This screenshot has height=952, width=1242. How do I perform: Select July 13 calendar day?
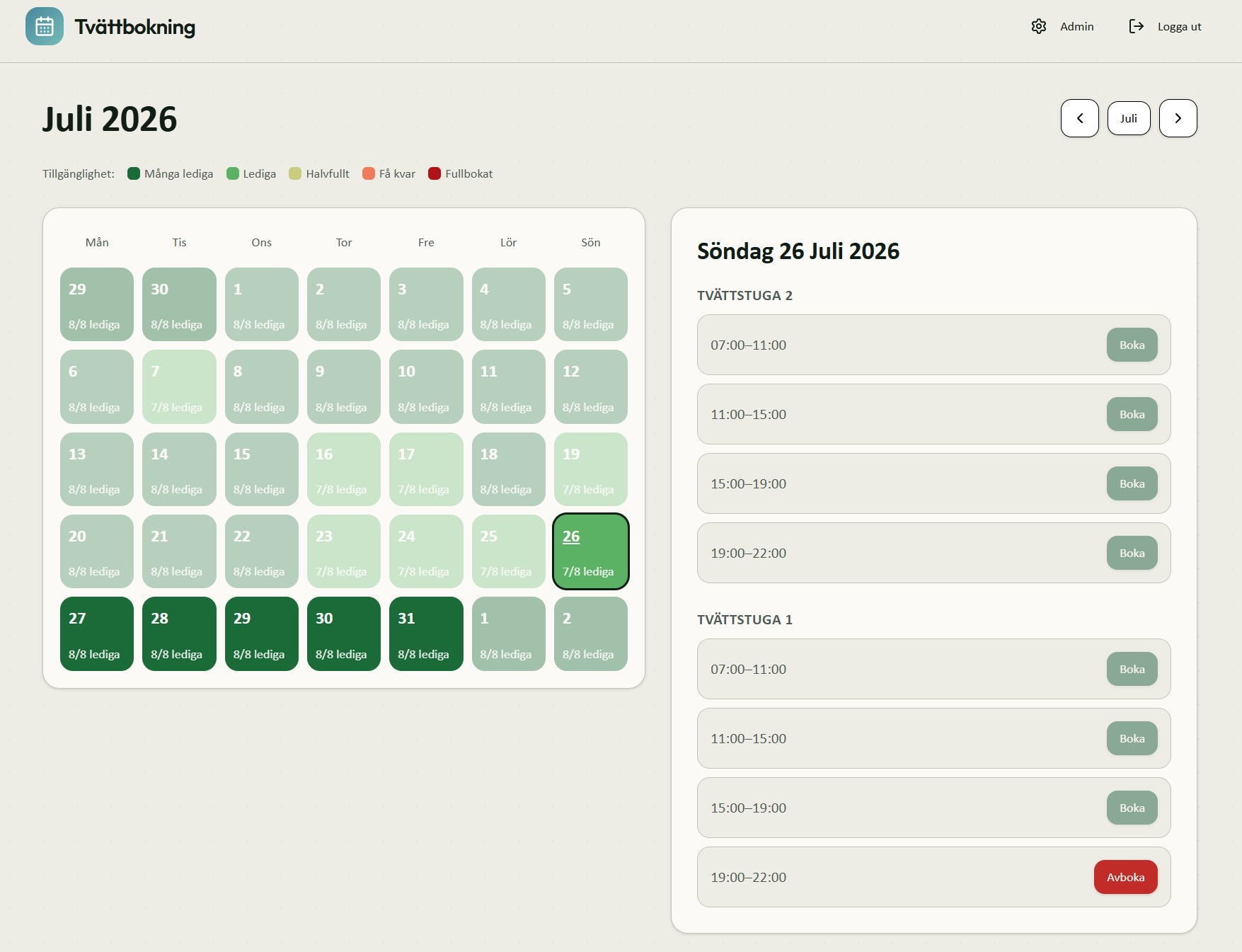(97, 469)
